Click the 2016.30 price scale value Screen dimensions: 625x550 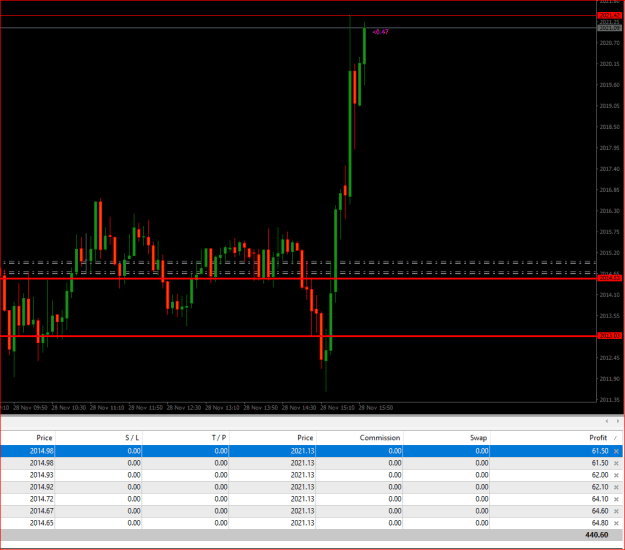pos(609,211)
